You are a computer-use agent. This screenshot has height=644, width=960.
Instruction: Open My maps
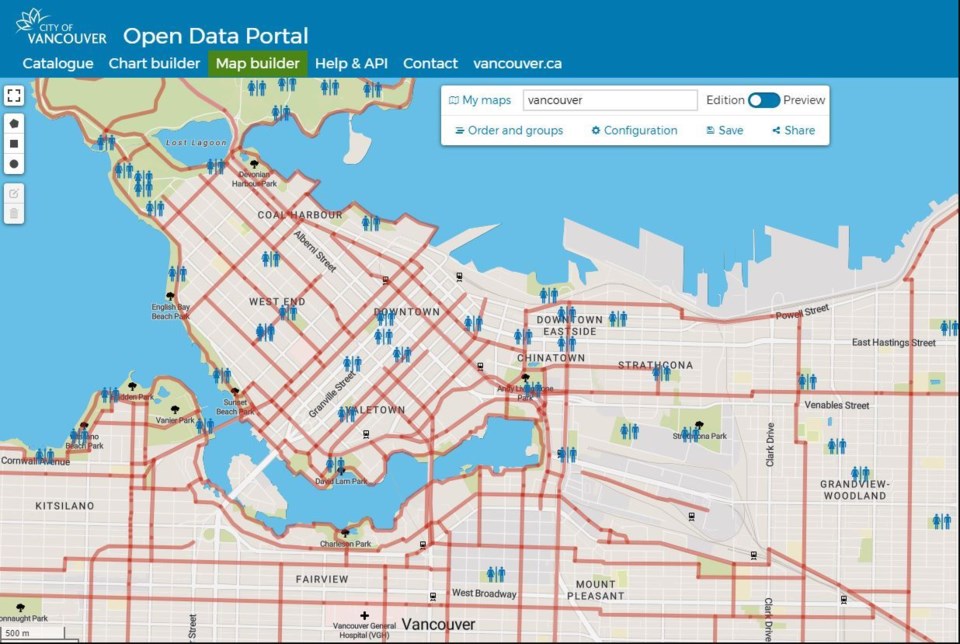(480, 100)
